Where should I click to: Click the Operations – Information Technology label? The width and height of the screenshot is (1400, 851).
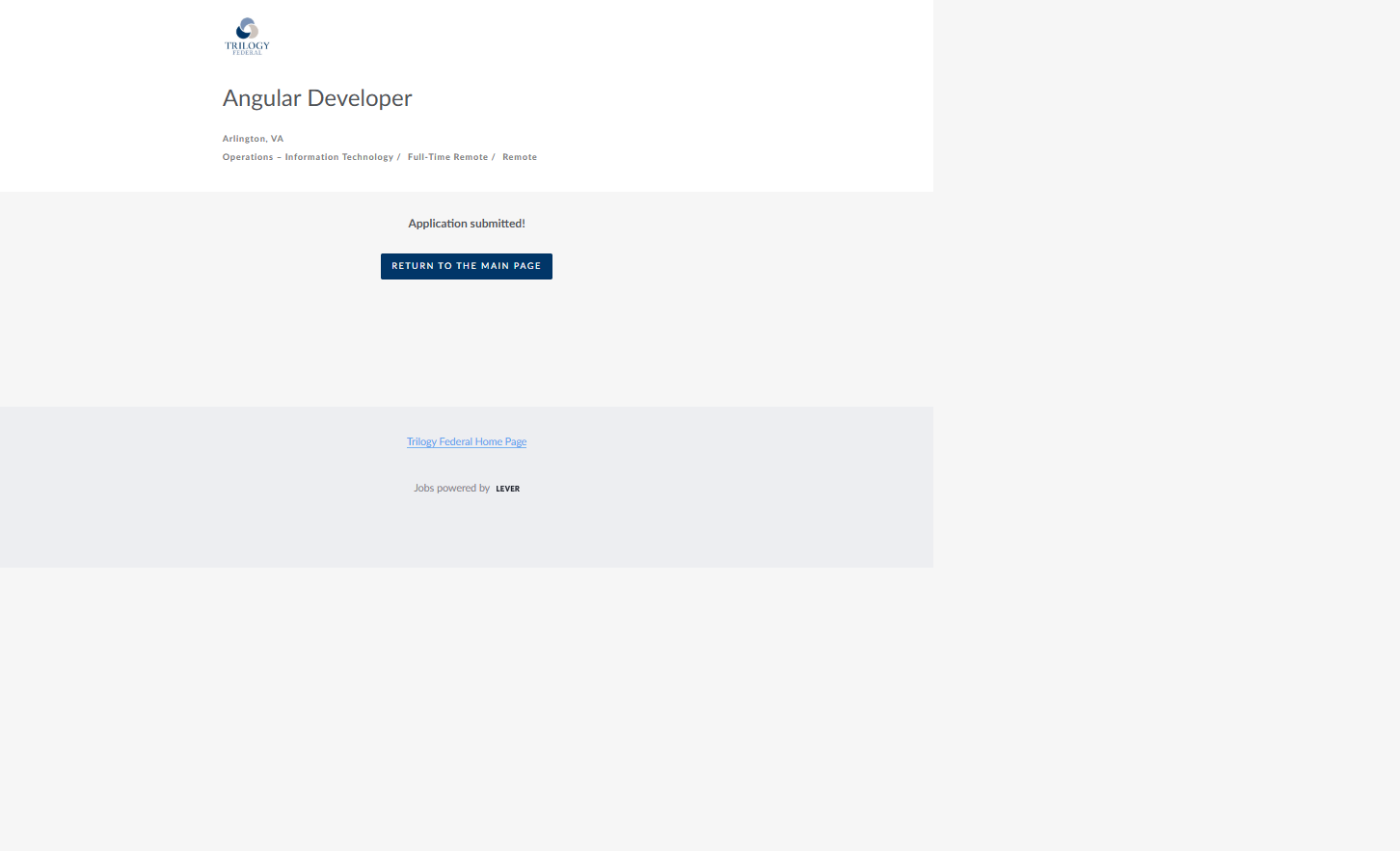pos(308,157)
